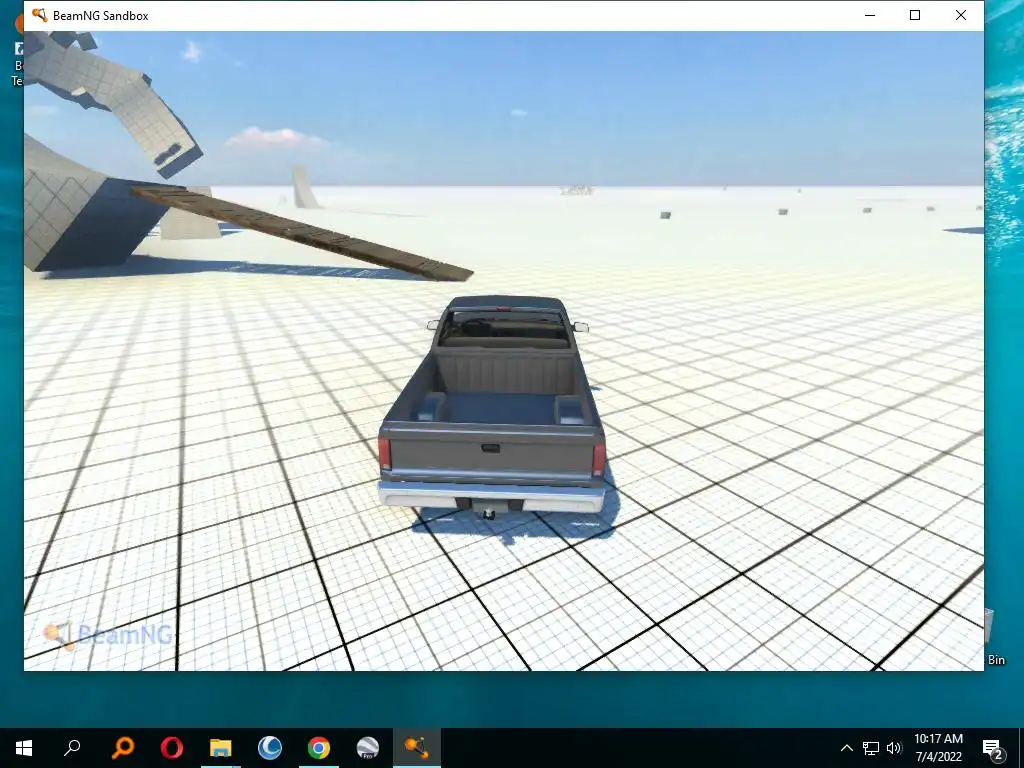
Task: Show hidden system tray icons
Action: pyautogui.click(x=846, y=748)
